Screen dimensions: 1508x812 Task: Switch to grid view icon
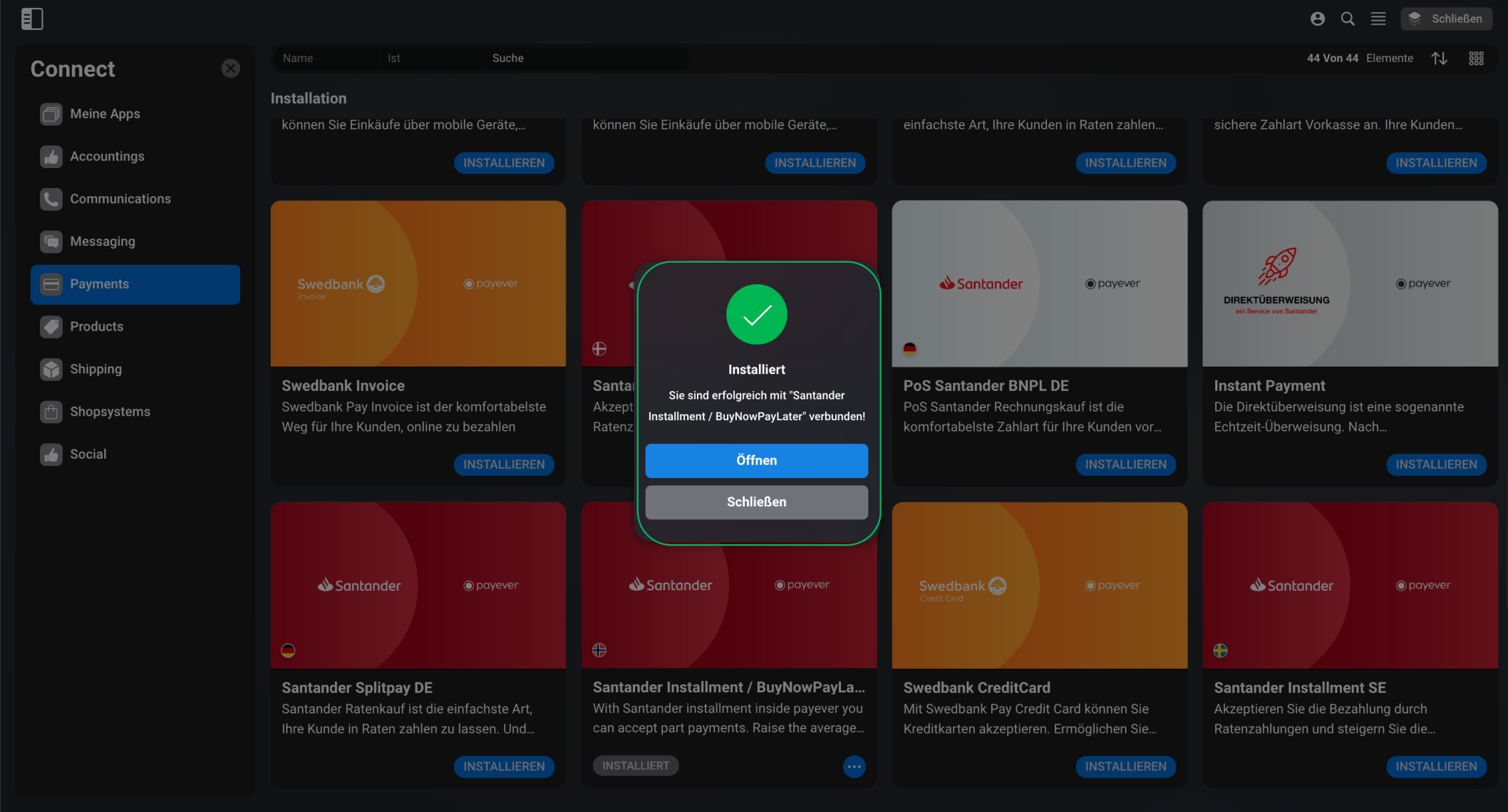[x=1476, y=58]
